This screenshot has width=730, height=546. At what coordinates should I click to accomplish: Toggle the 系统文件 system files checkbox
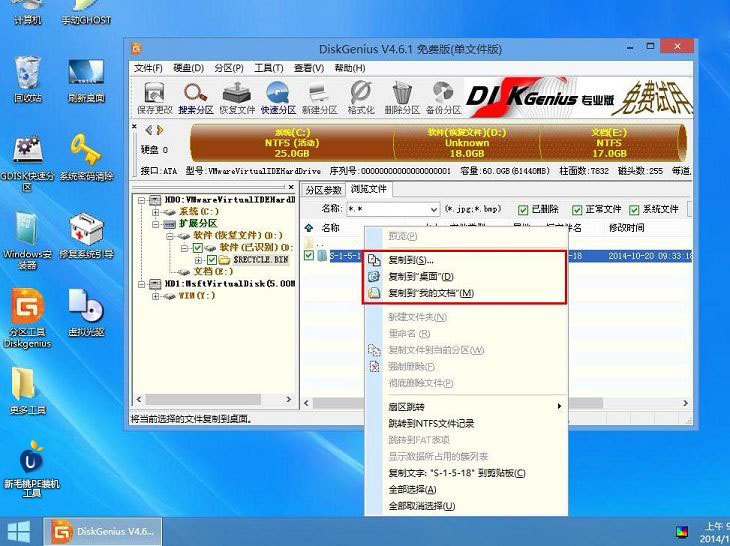(634, 210)
